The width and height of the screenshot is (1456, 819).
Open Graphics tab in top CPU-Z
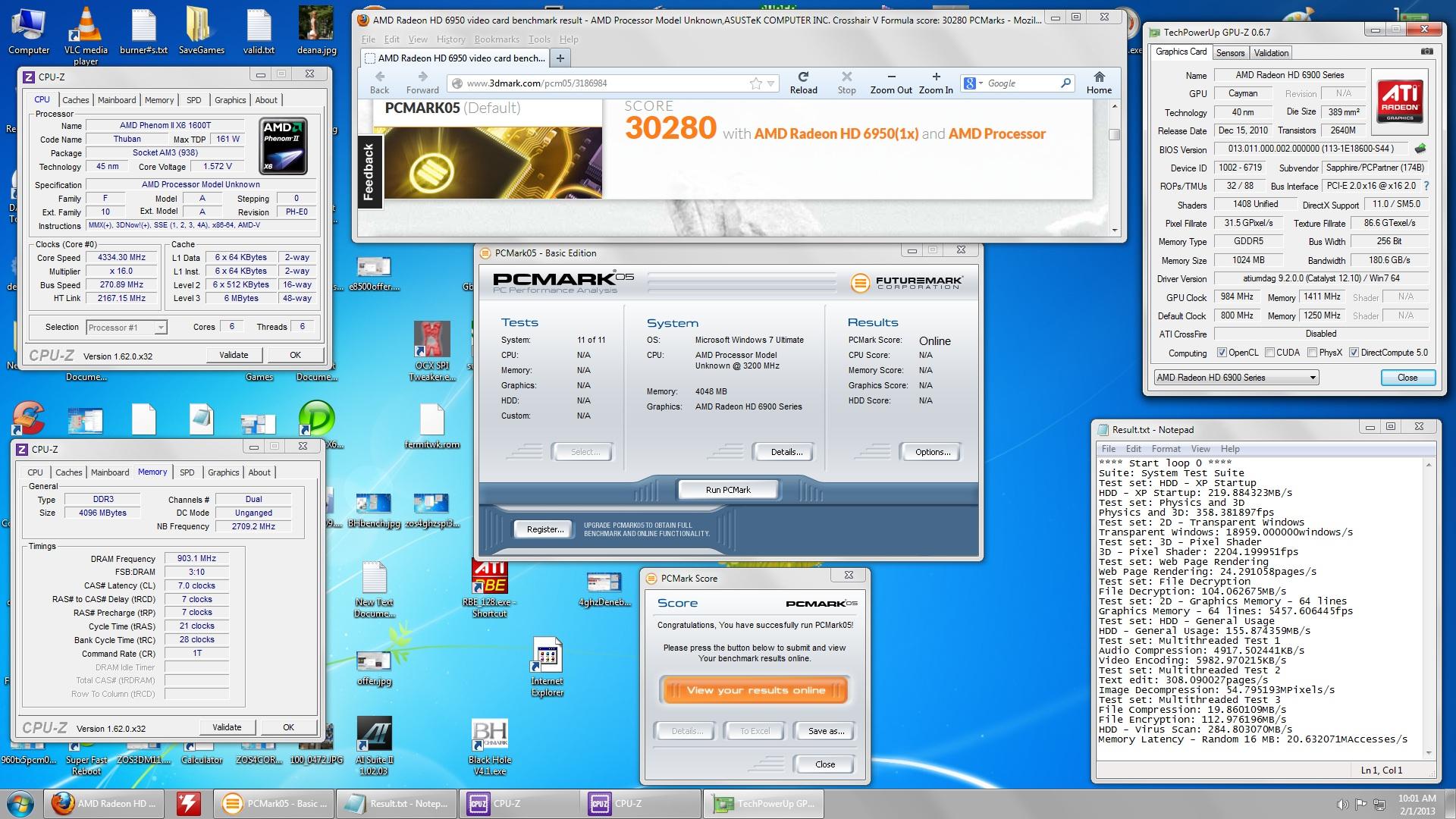point(230,100)
